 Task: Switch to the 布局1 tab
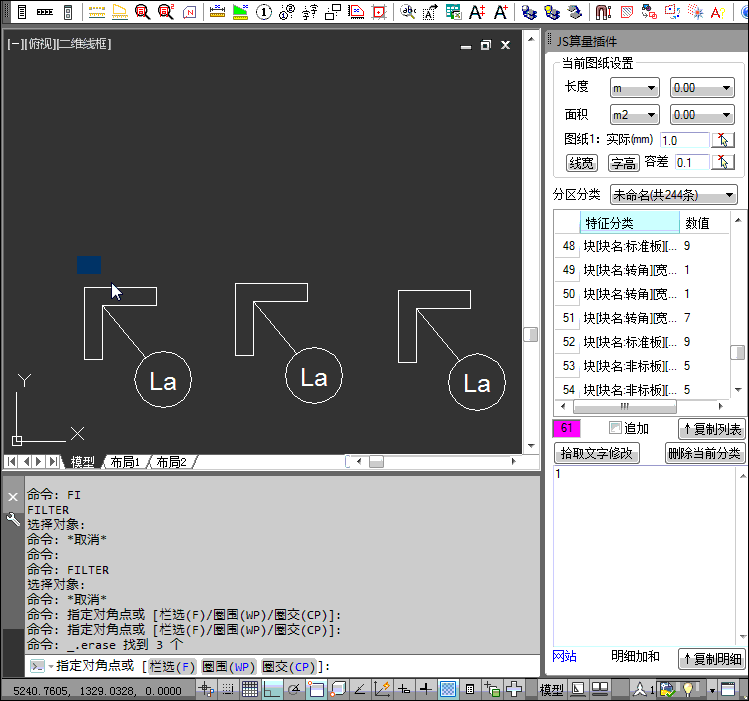pos(125,462)
